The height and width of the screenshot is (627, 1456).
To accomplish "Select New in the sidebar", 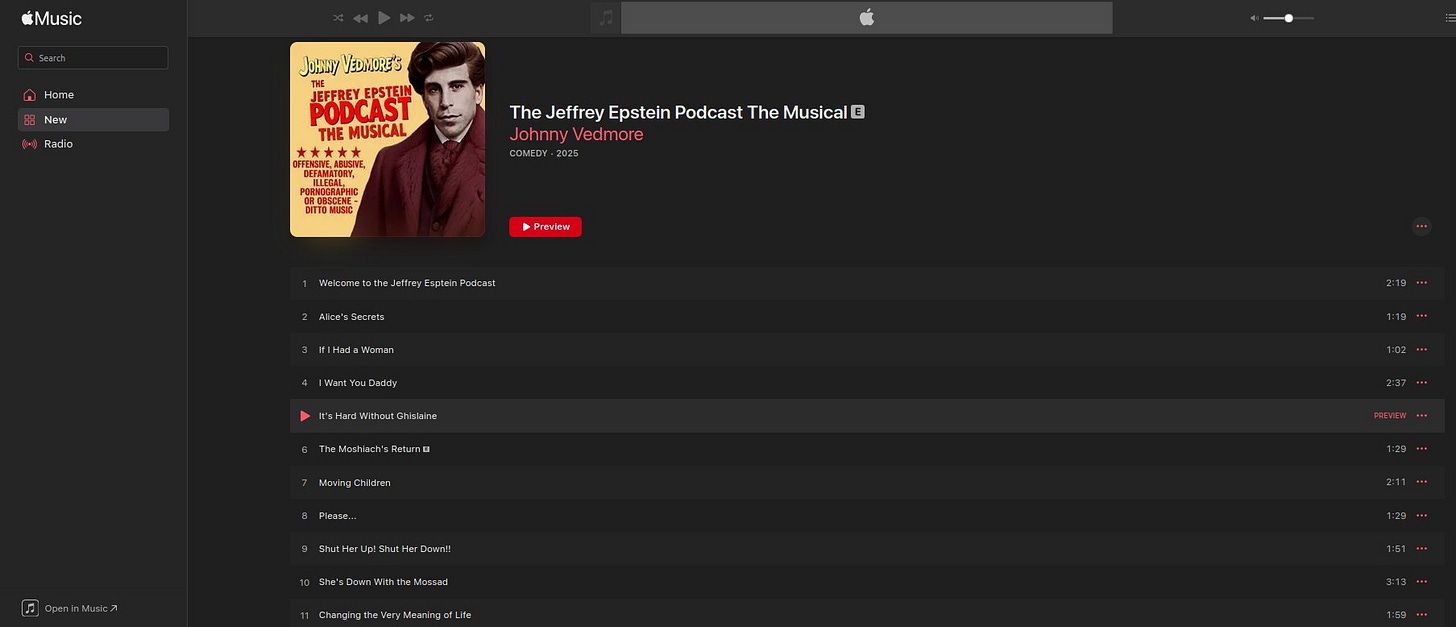I will tap(93, 119).
